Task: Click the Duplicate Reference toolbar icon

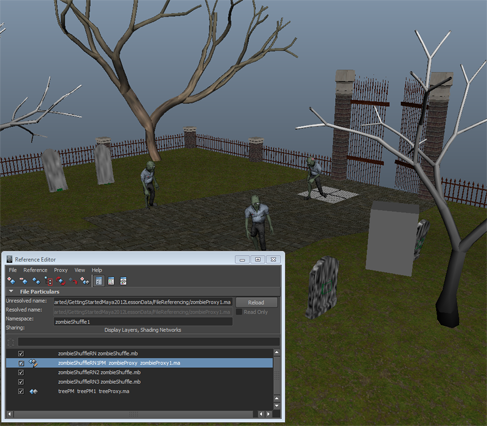Action: [36, 281]
